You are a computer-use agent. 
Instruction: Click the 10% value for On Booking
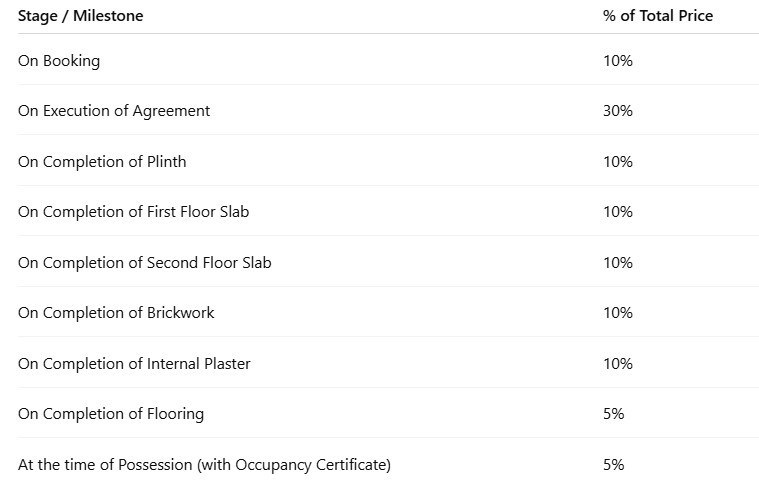click(618, 61)
